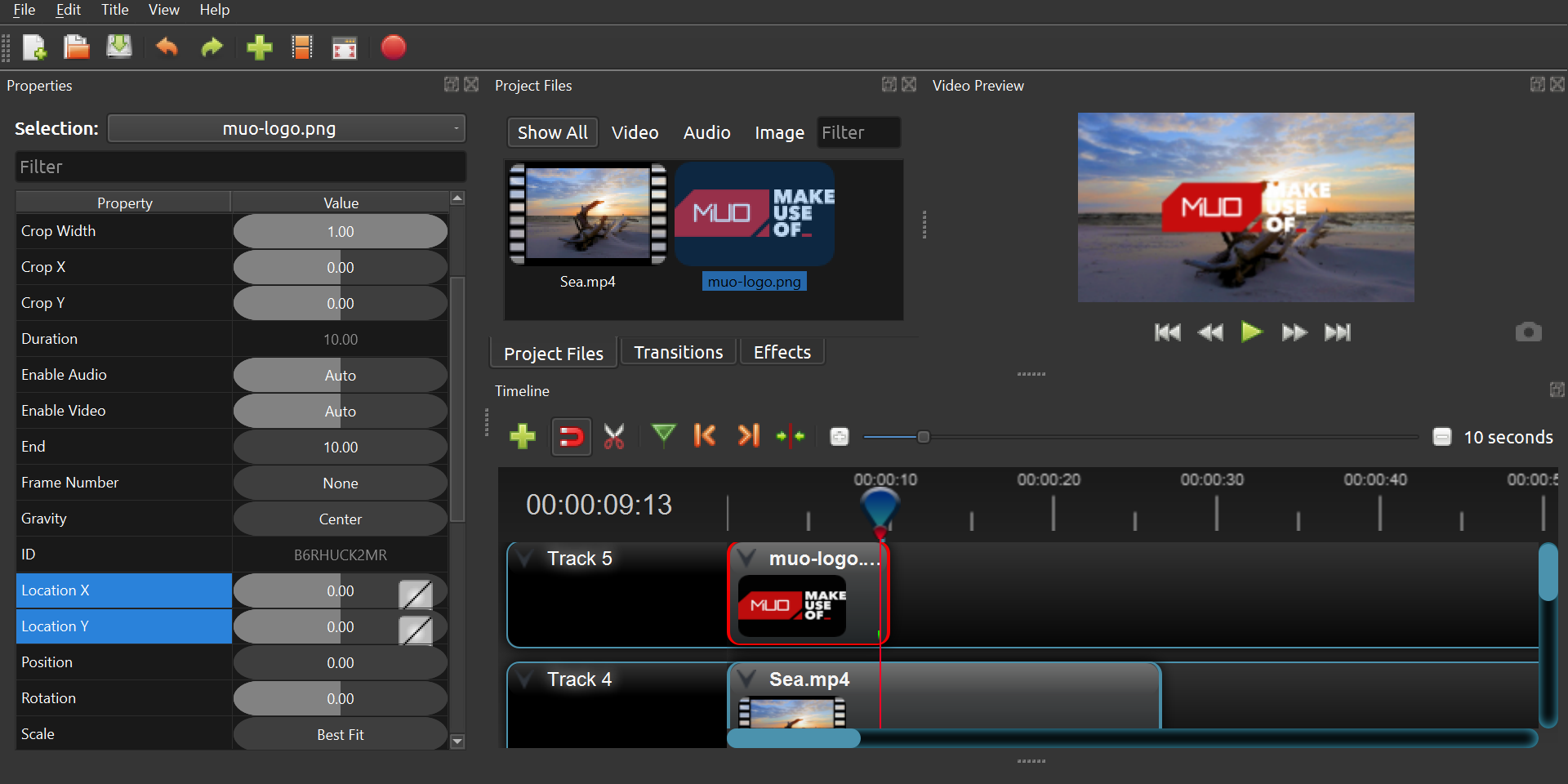Click the Save Project icon
Screen dimensions: 1568x784
[x=119, y=47]
